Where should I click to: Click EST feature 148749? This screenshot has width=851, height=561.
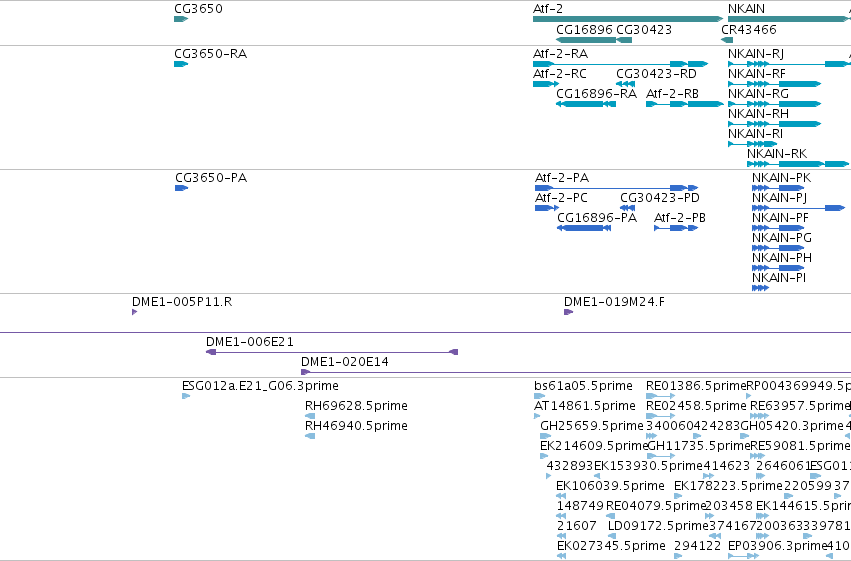[561, 517]
